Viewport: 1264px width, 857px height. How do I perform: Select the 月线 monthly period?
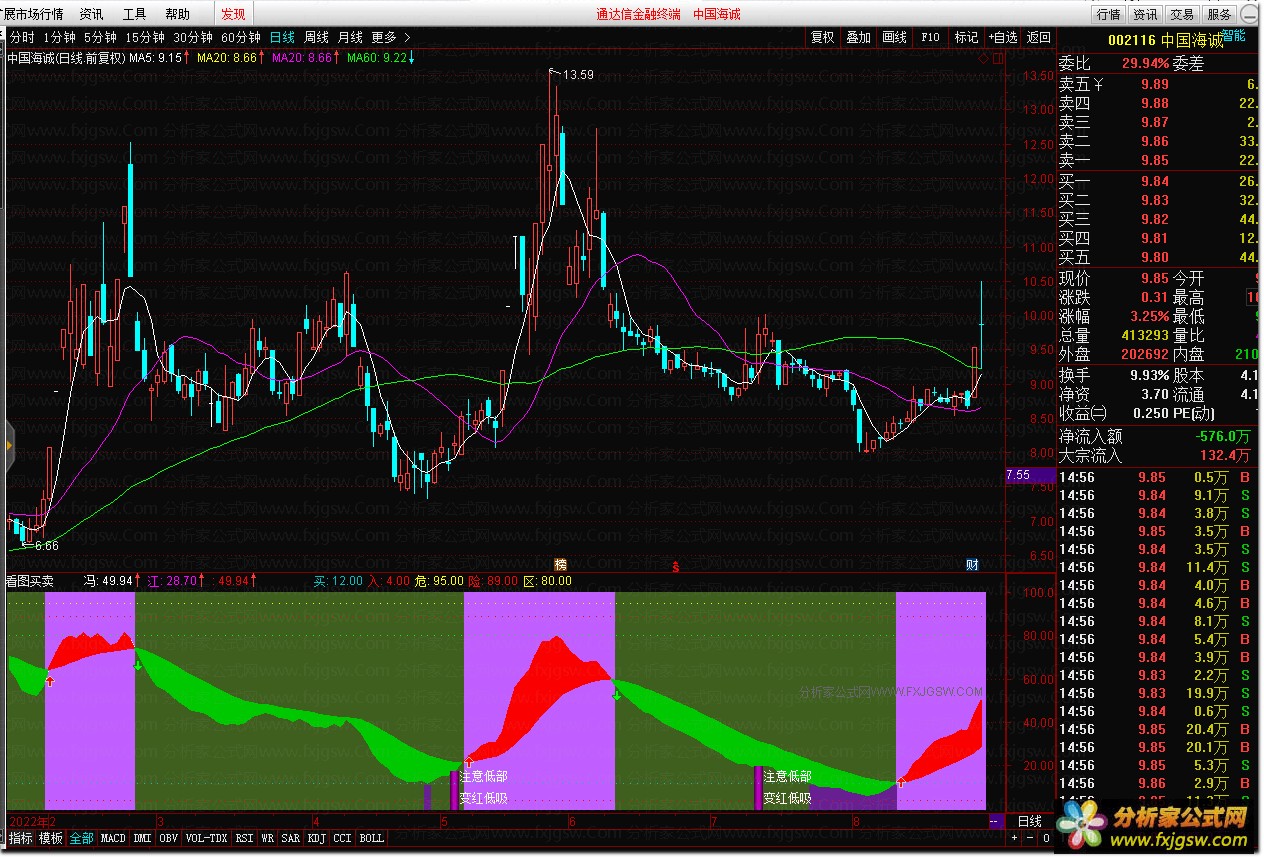point(350,37)
